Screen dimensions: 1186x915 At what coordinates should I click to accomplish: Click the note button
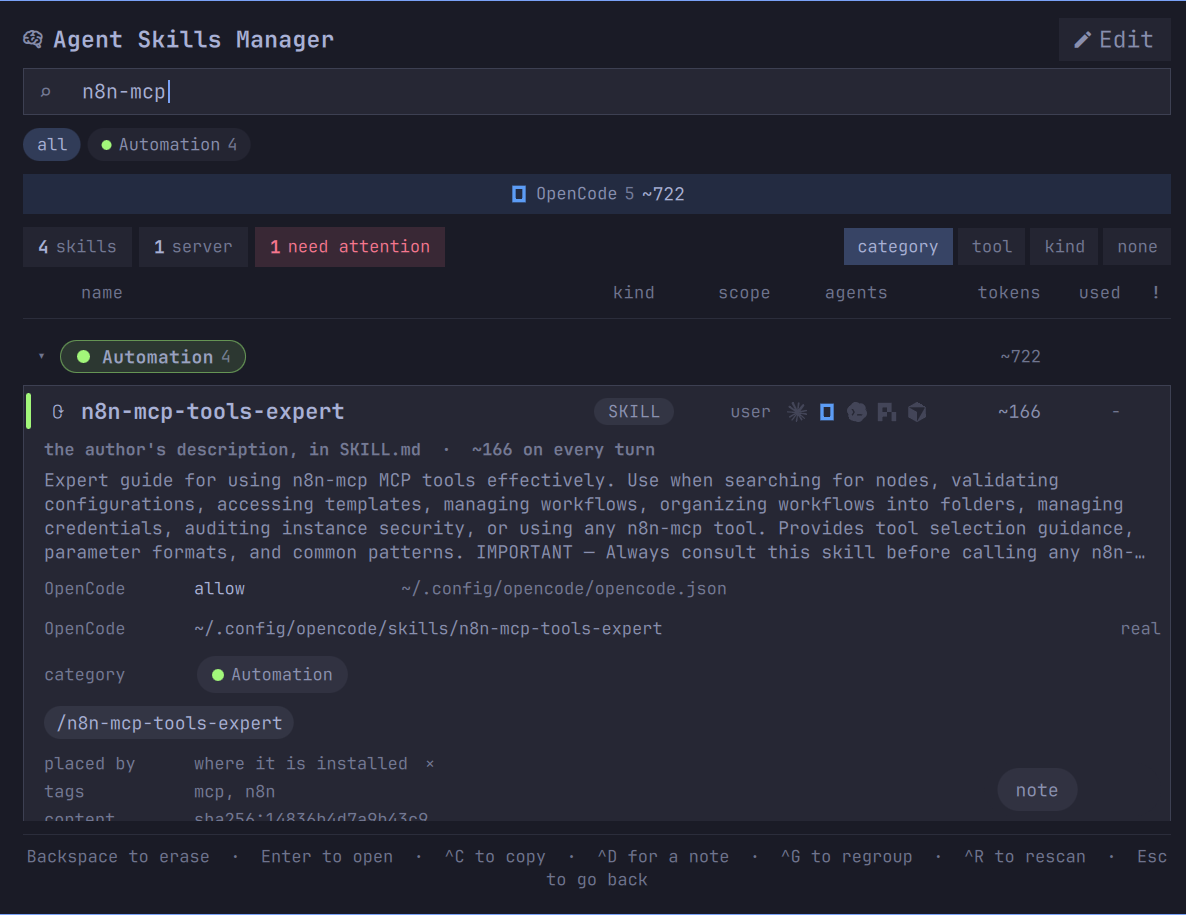point(1037,790)
